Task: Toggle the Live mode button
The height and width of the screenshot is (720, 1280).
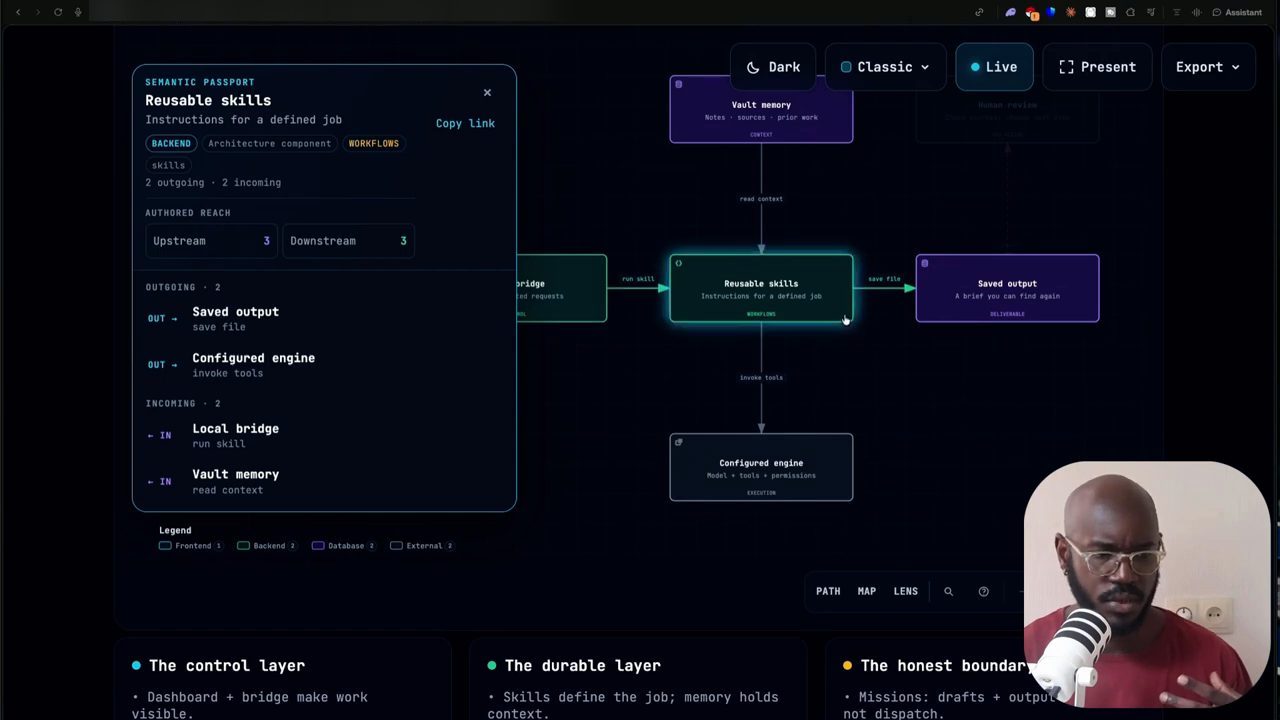Action: pos(994,67)
